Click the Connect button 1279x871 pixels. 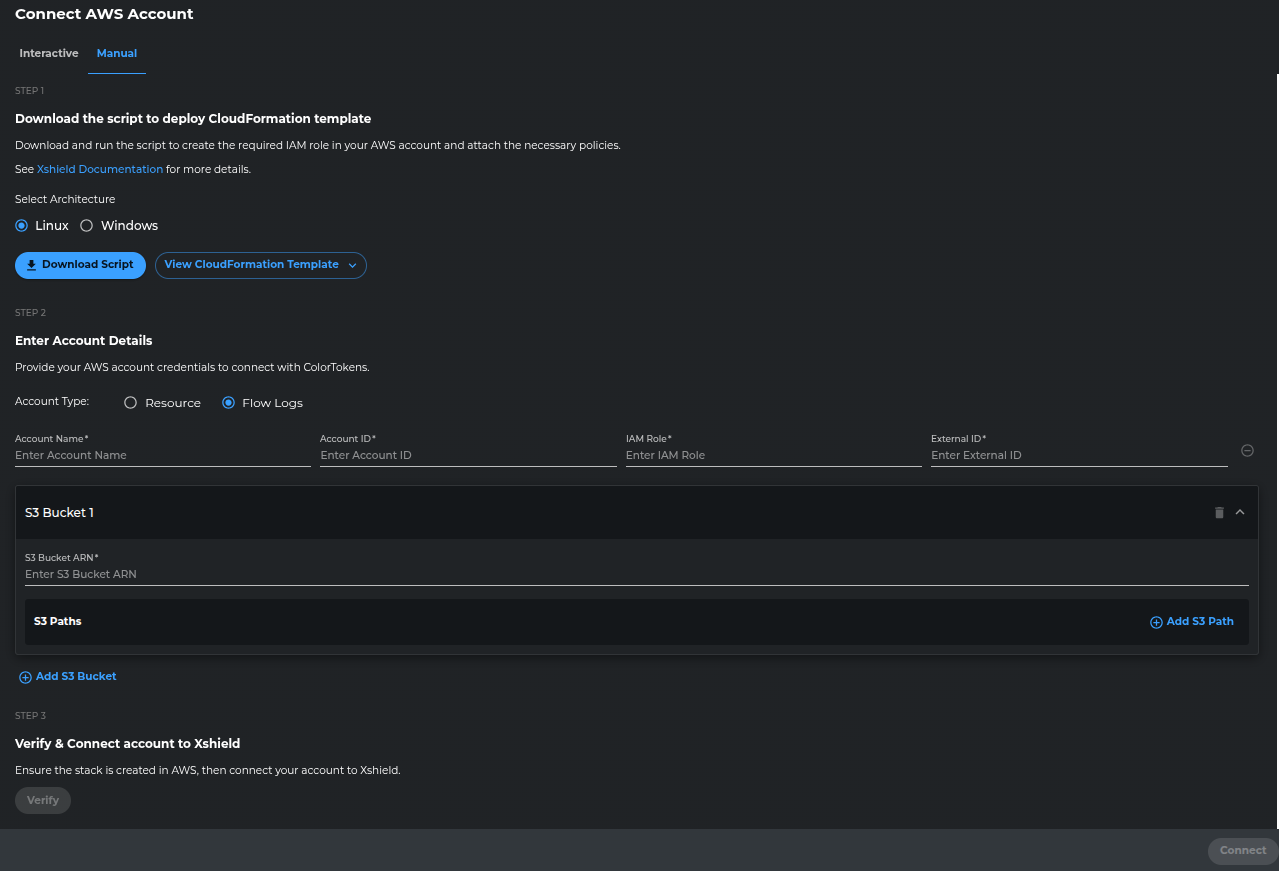[x=1242, y=851]
